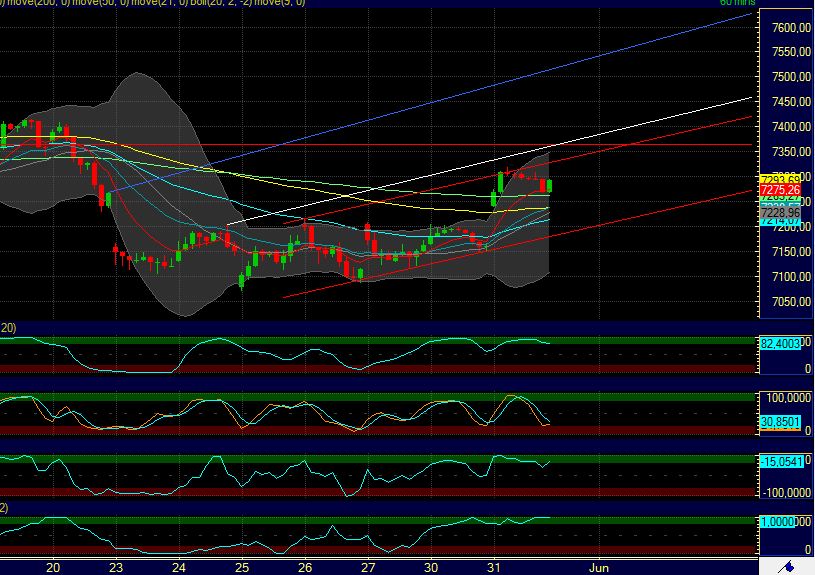This screenshot has width=815, height=575.
Task: Click the last green candlestick on chart
Action: (550, 185)
